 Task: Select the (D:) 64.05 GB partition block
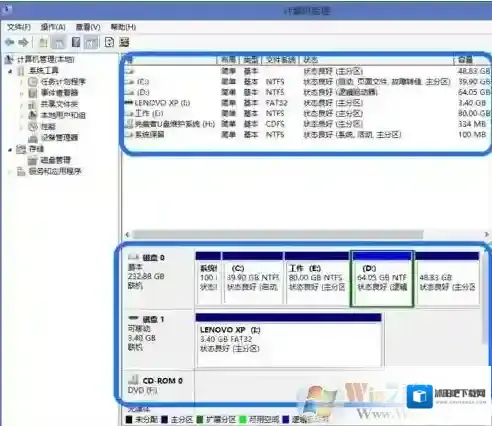[x=382, y=278]
